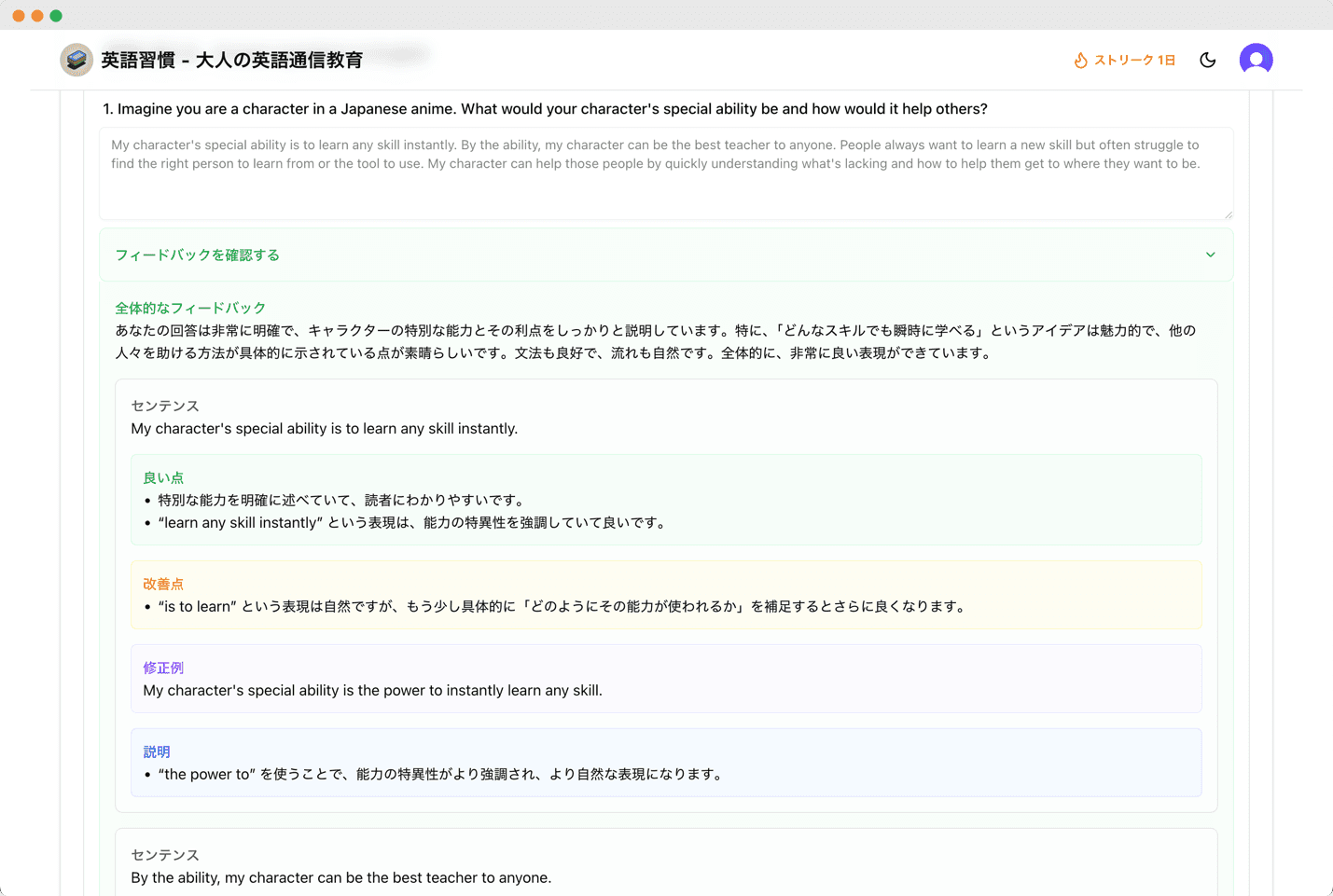Click the book logo icon in header

[76, 60]
